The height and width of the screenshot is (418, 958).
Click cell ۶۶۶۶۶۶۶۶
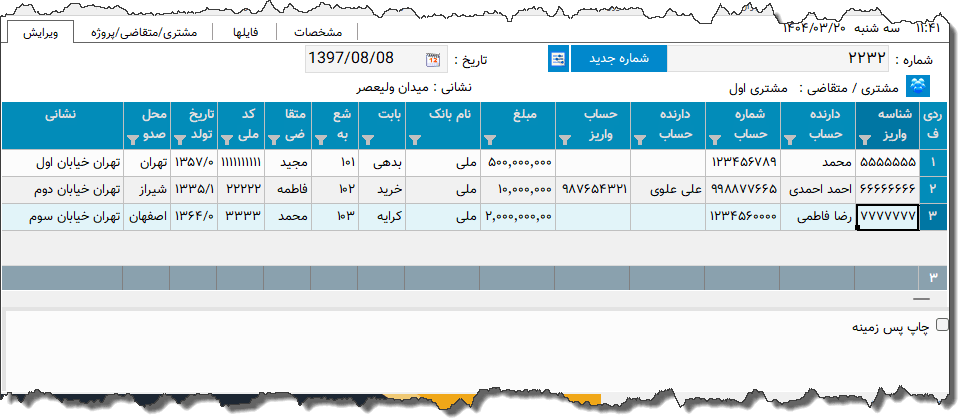[888, 189]
